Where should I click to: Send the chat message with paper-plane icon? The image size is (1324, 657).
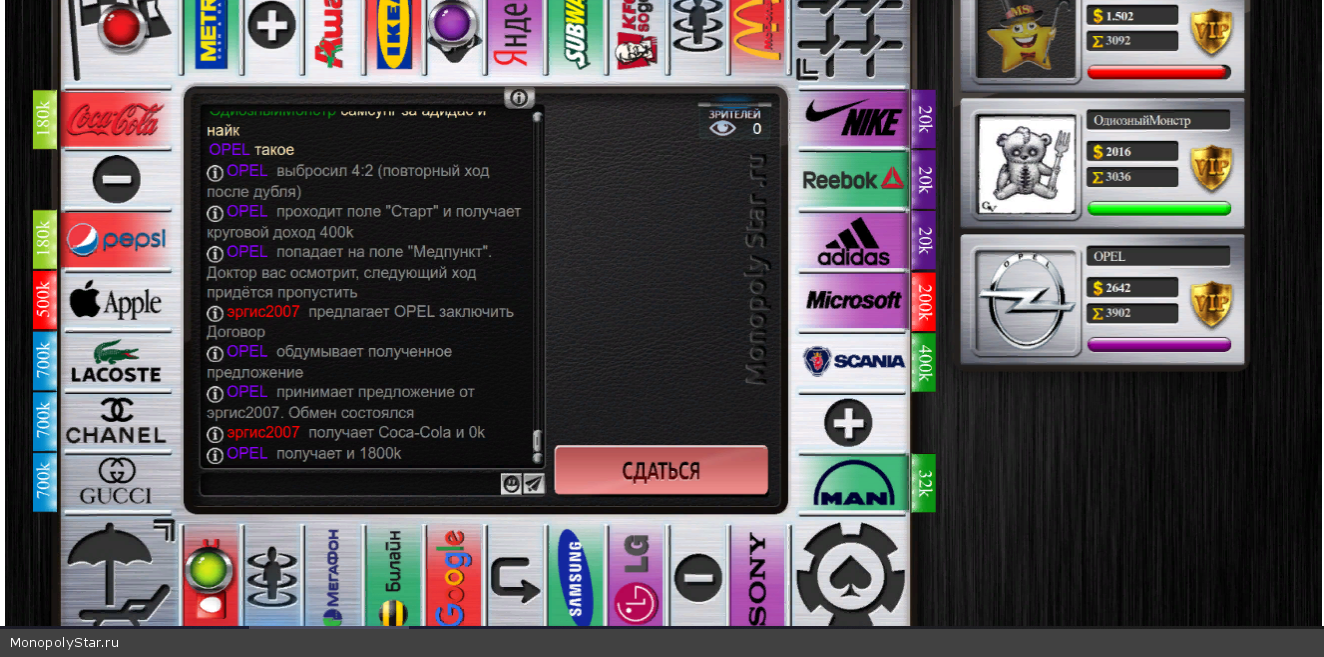pyautogui.click(x=534, y=484)
